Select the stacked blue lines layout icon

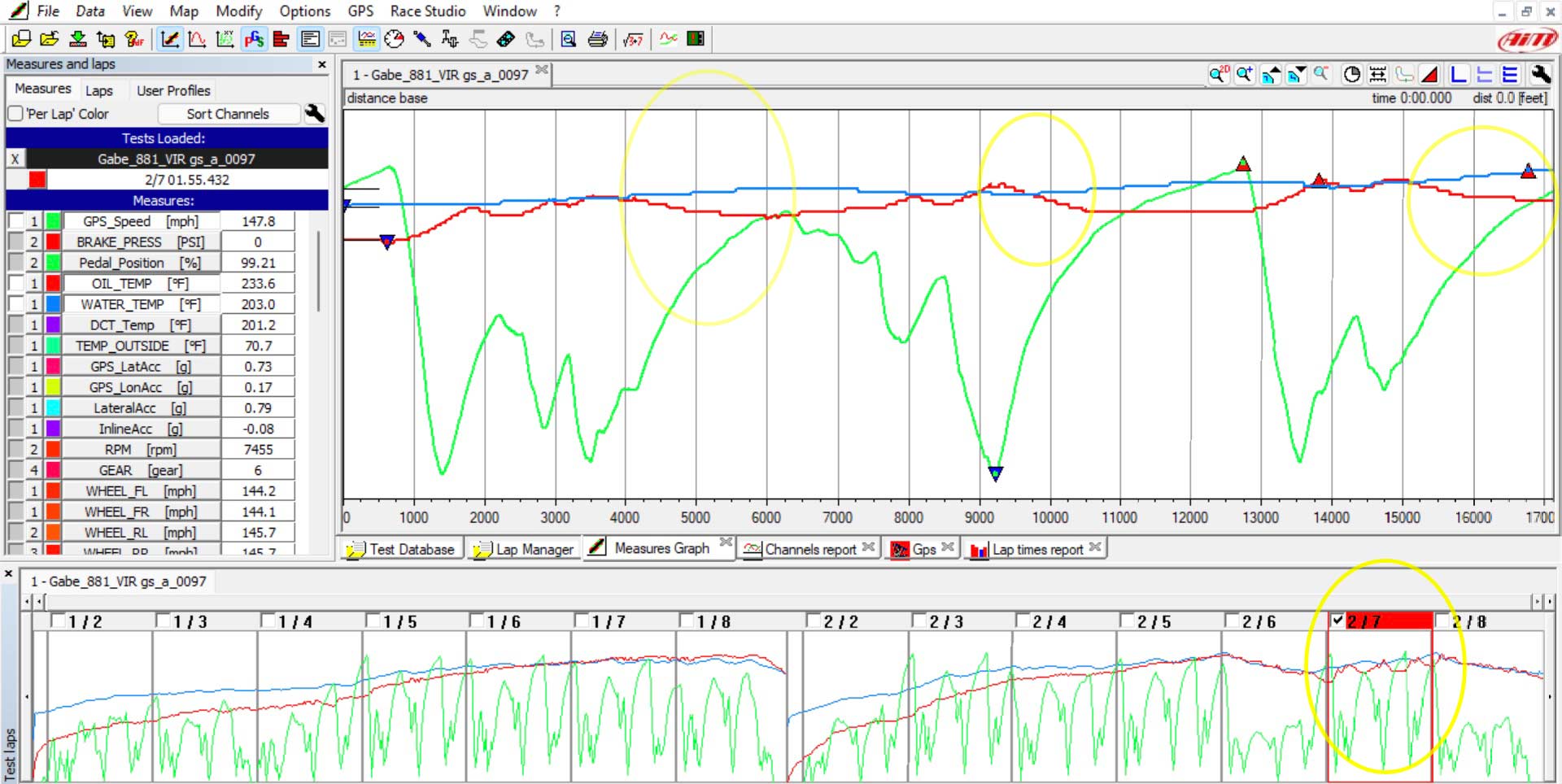point(1510,75)
